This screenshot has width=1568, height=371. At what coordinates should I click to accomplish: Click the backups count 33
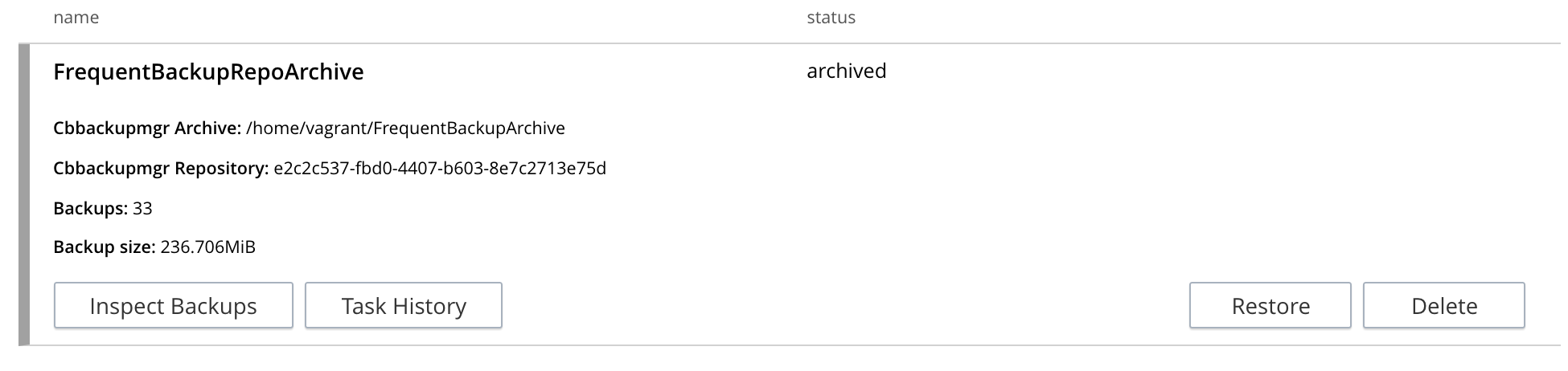(x=142, y=209)
